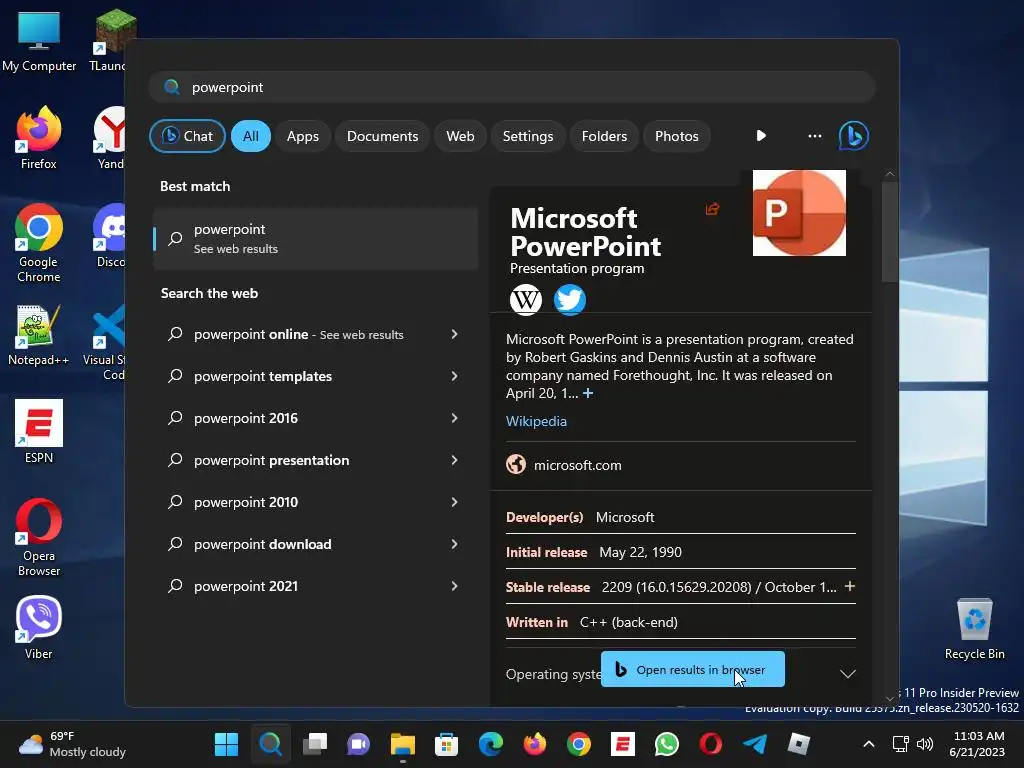Image resolution: width=1024 pixels, height=768 pixels.
Task: Switch to the Settings filter
Action: tap(528, 136)
